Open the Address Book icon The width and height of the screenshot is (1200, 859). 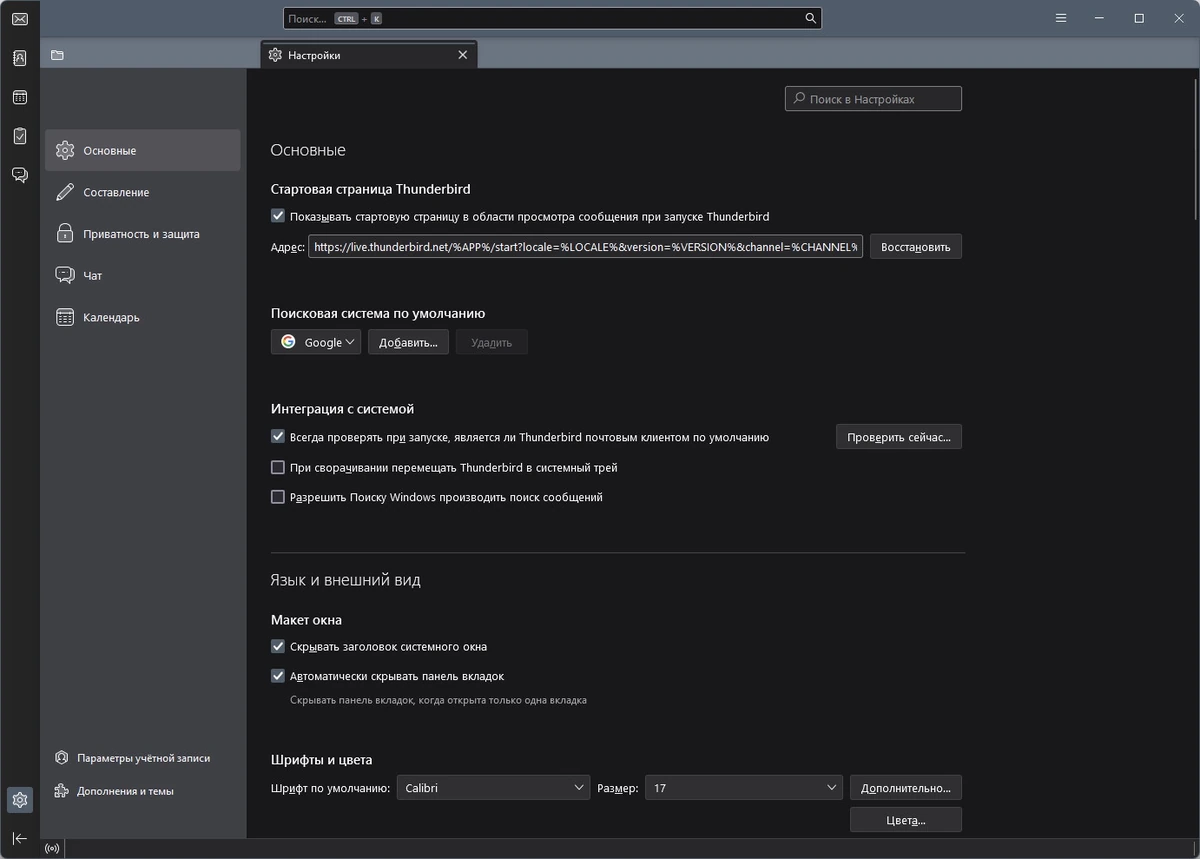(x=20, y=58)
